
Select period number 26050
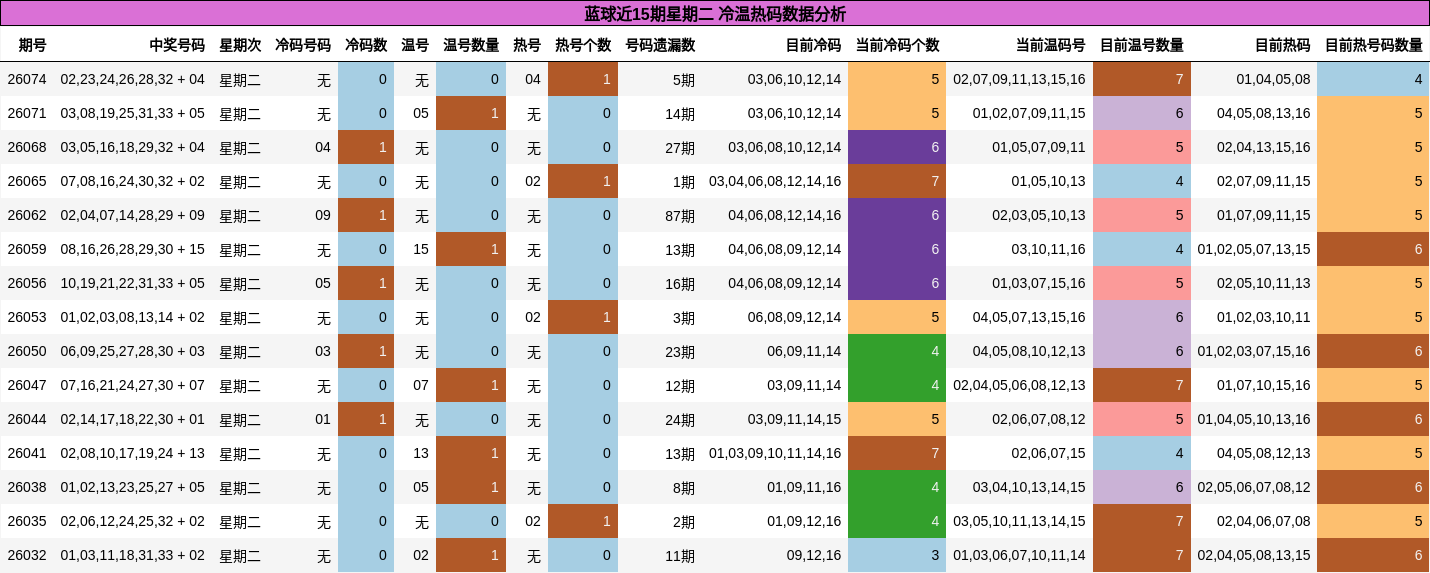27,351
